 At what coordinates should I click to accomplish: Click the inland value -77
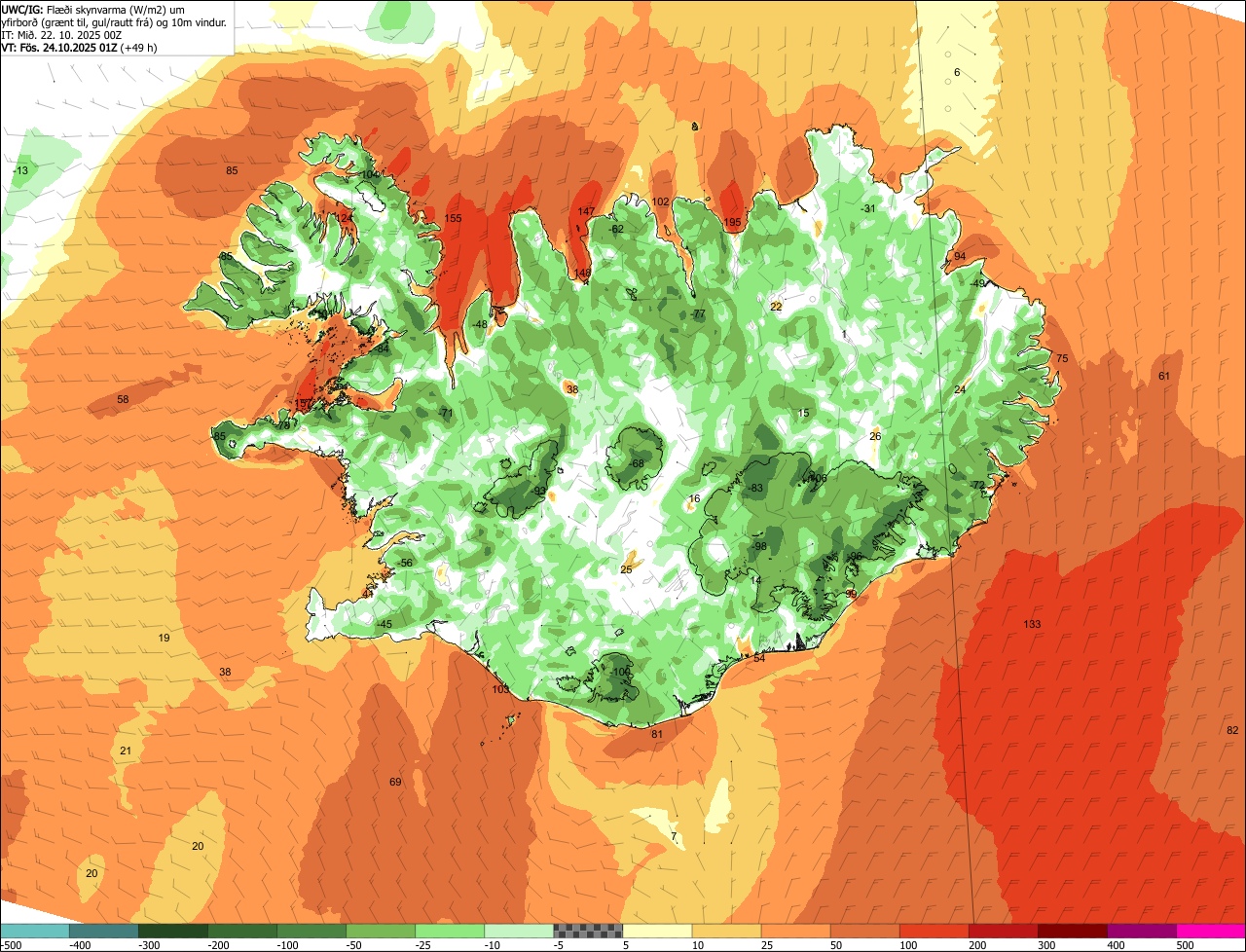click(x=698, y=313)
